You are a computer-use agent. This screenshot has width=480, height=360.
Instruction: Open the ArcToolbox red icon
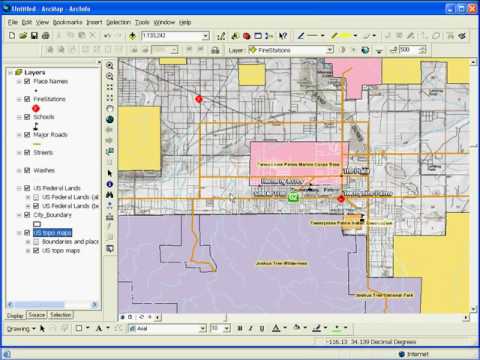[247, 36]
